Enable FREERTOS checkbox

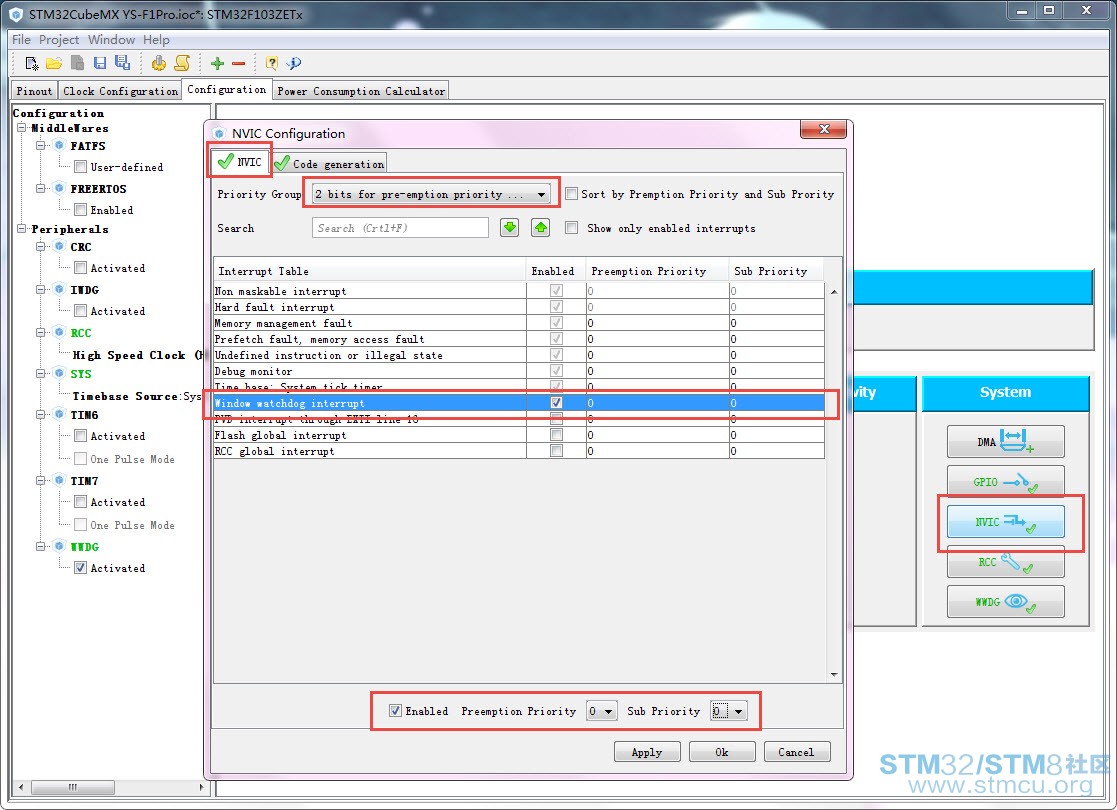(80, 210)
